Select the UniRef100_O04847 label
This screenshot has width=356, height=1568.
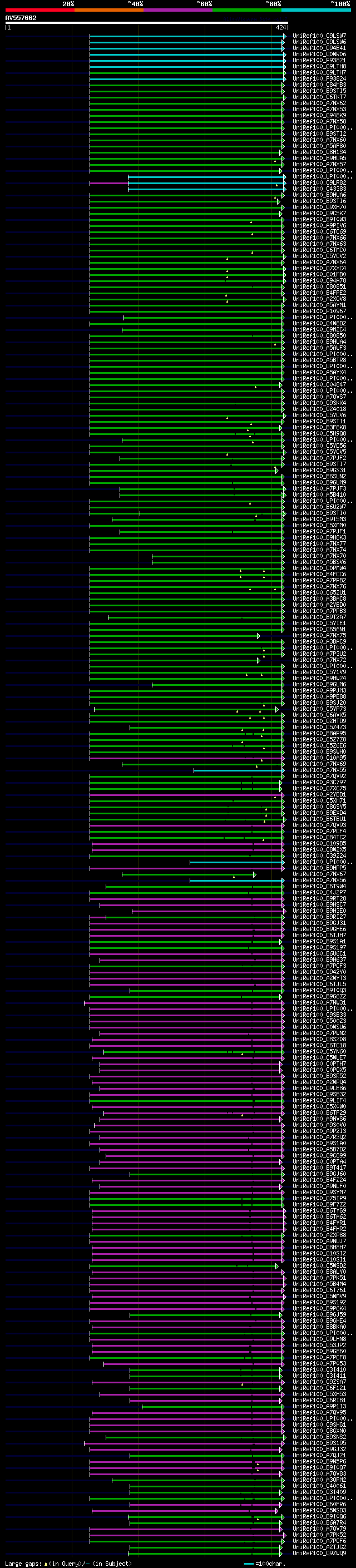pyautogui.click(x=319, y=385)
